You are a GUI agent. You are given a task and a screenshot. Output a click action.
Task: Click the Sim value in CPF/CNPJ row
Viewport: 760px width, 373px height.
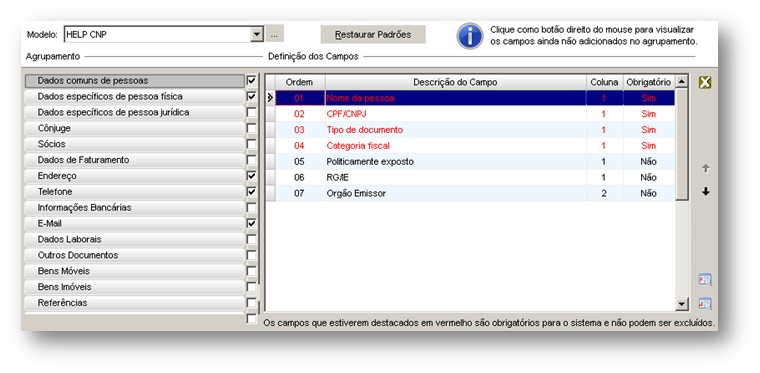[x=649, y=114]
